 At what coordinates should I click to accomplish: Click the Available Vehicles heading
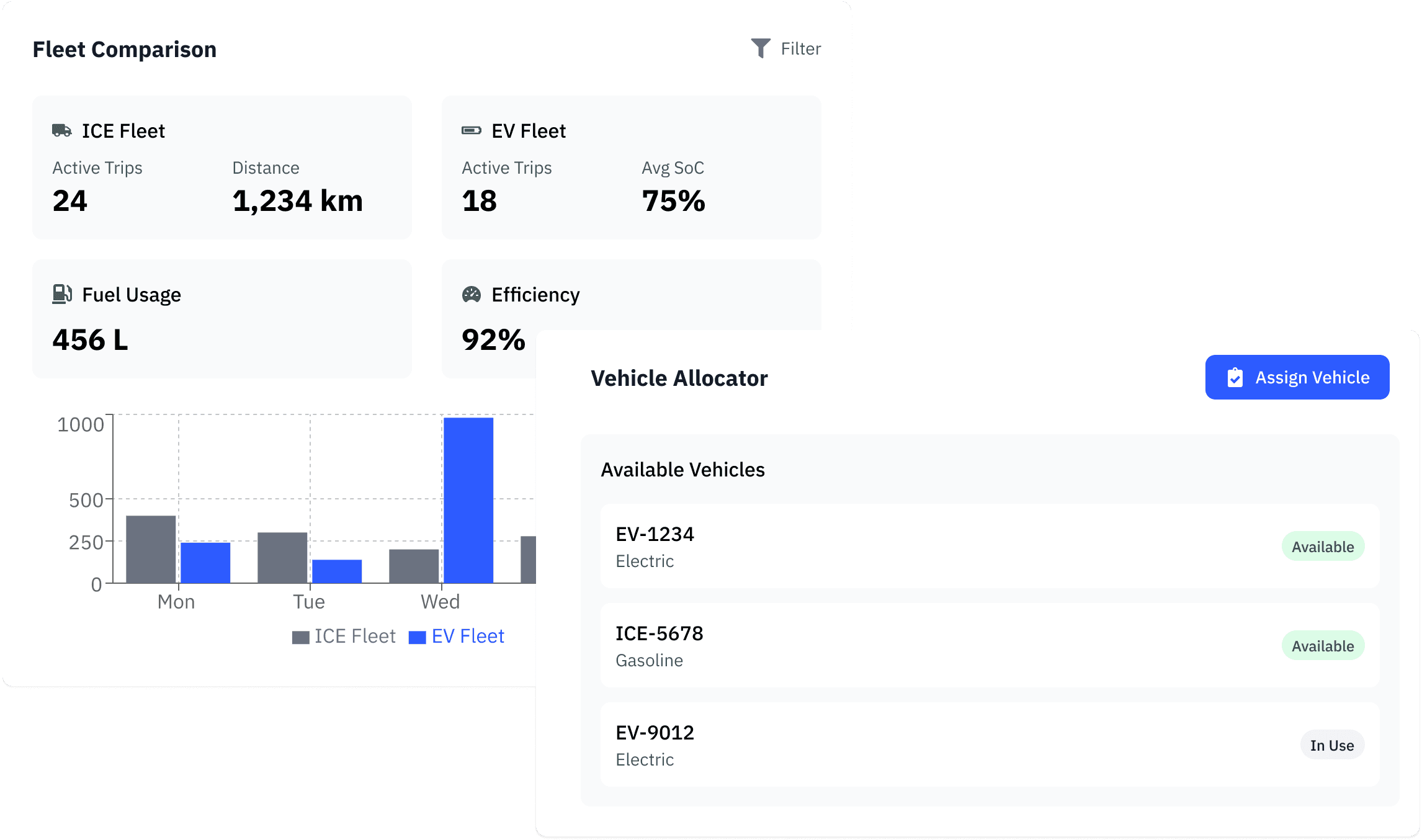[x=682, y=470]
